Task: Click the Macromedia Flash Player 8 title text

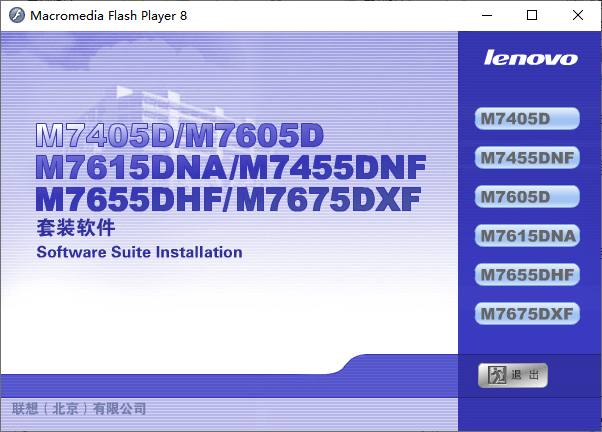Action: point(108,16)
